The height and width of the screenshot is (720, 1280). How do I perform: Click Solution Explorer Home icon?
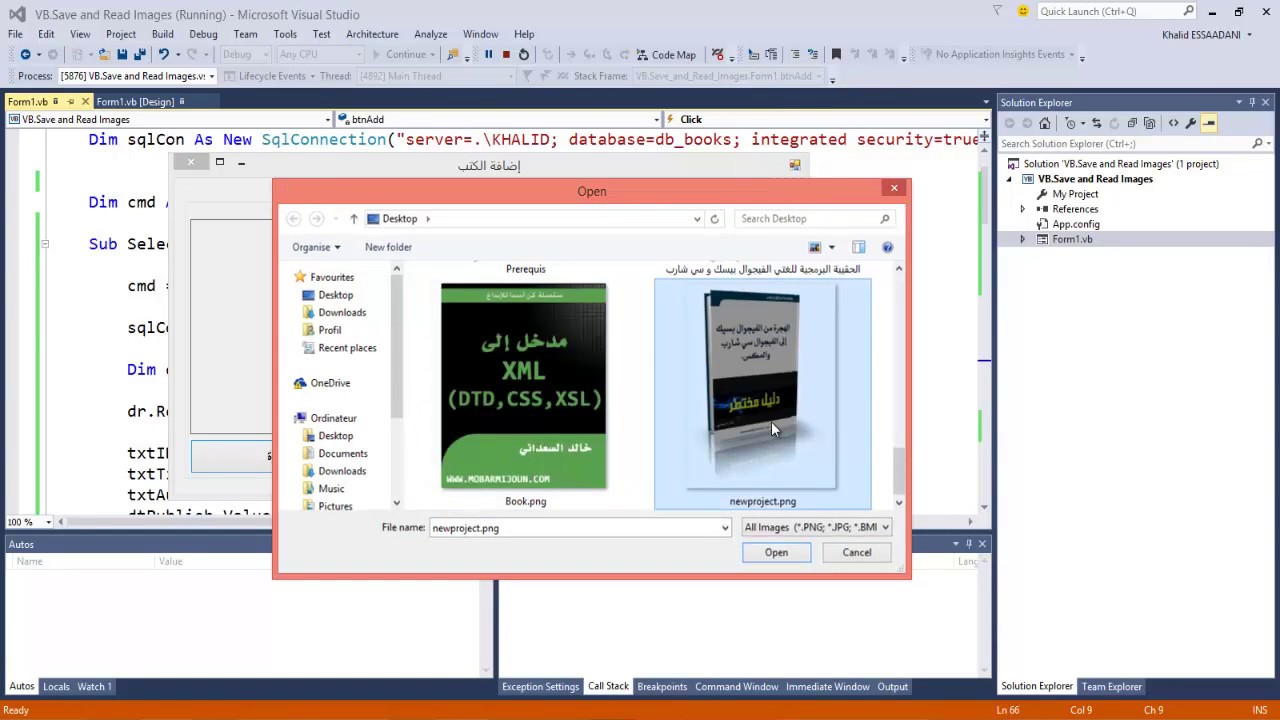(1045, 123)
